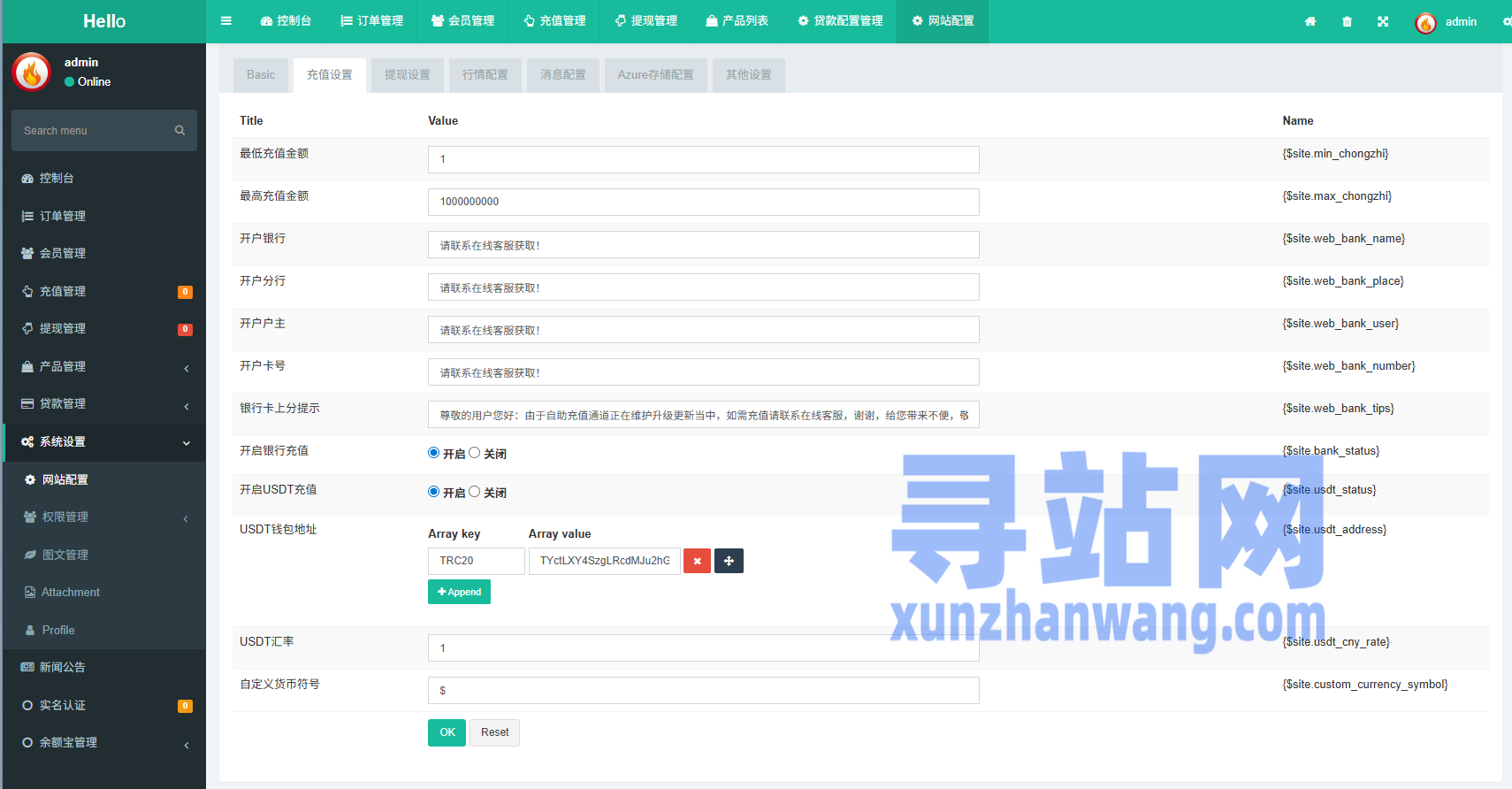Image resolution: width=1512 pixels, height=789 pixels.
Task: Select 开启 for 开启银行充值
Action: coord(433,453)
